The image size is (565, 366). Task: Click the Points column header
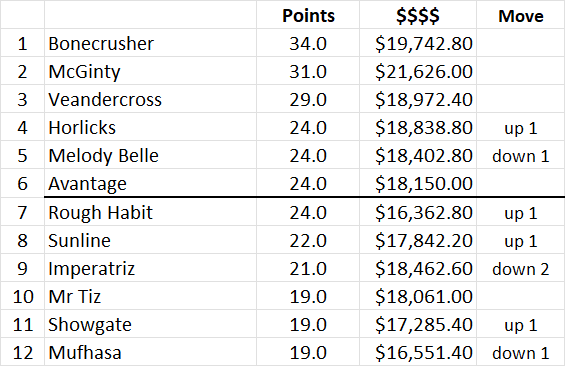tap(308, 15)
